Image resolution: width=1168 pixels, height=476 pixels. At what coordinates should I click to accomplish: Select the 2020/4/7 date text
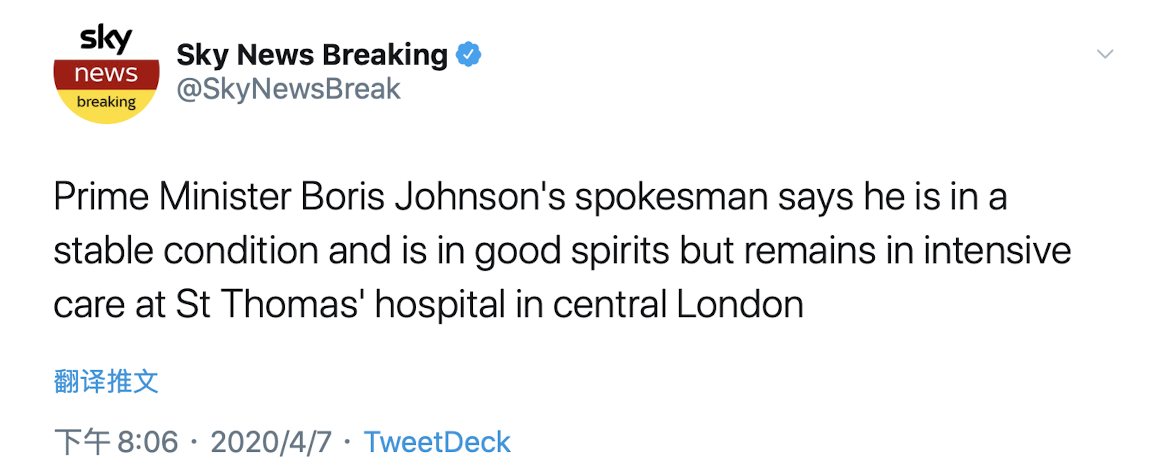tap(270, 442)
